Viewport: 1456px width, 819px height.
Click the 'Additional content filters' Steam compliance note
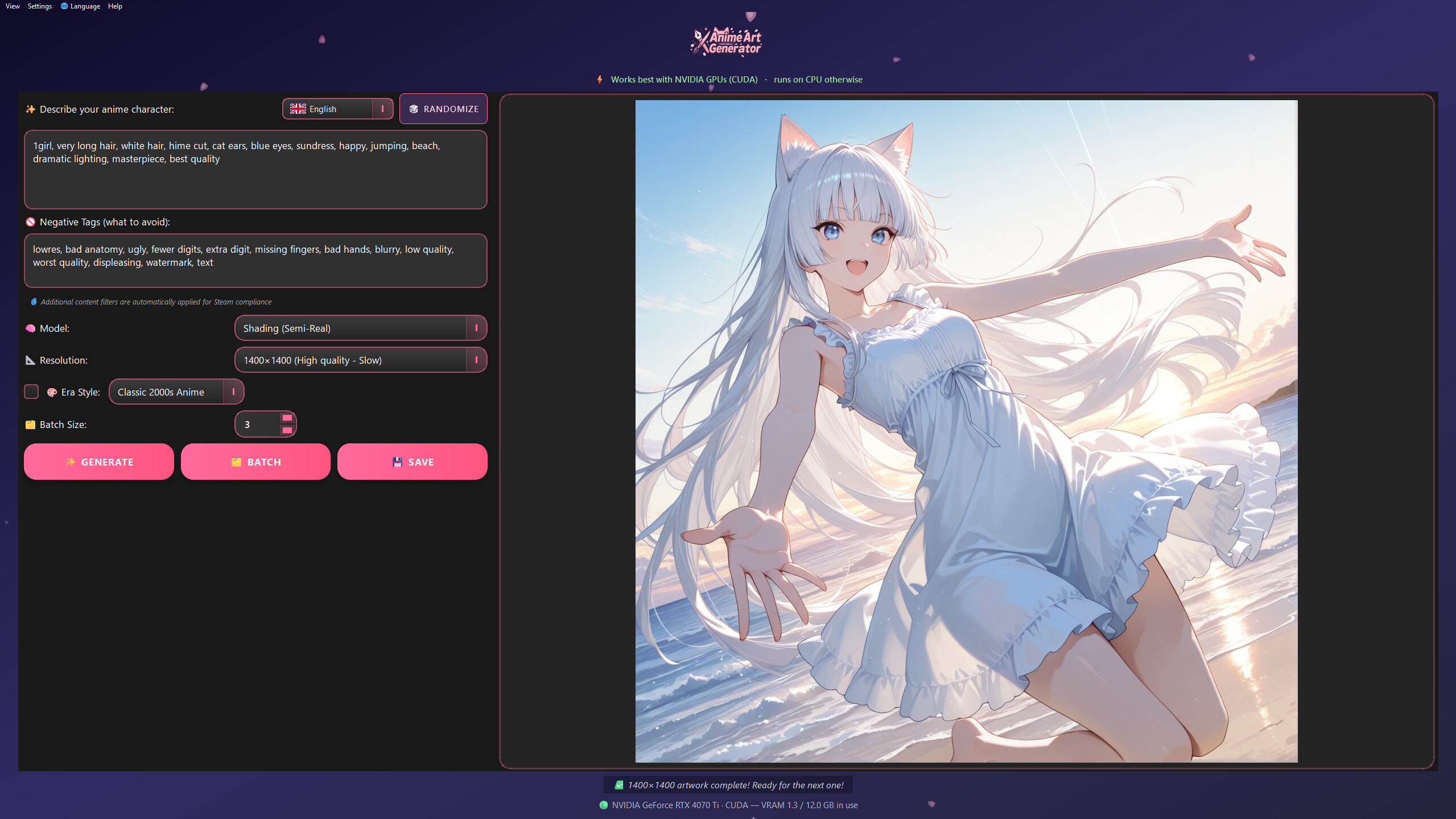[156, 302]
